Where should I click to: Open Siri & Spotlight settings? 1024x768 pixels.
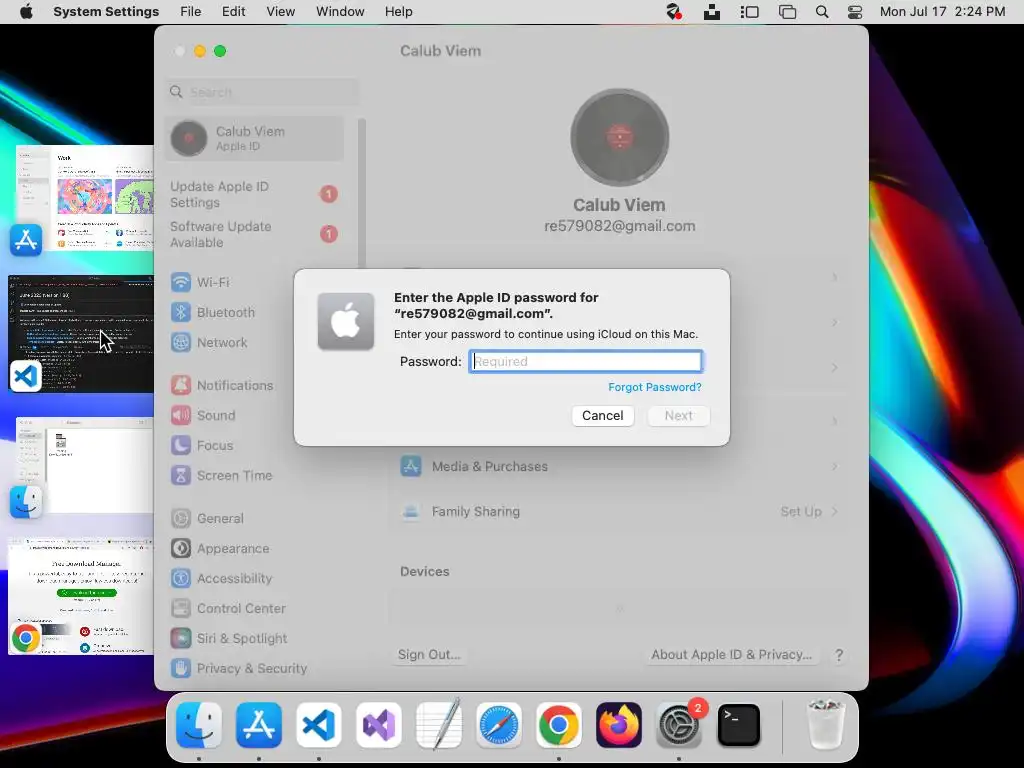[229, 639]
